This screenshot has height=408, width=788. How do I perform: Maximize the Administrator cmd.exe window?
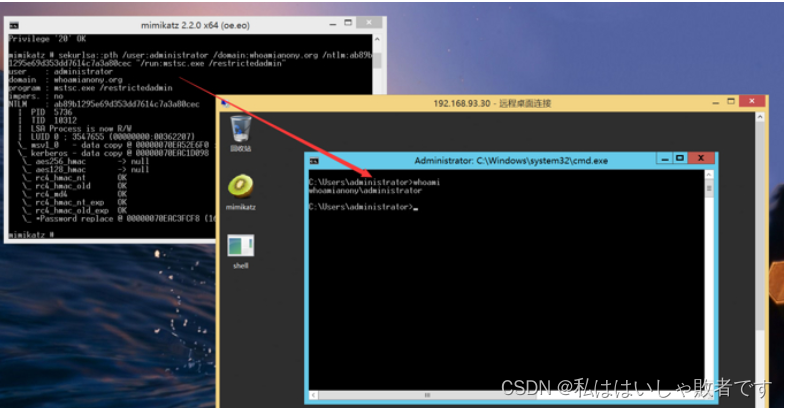coord(680,158)
